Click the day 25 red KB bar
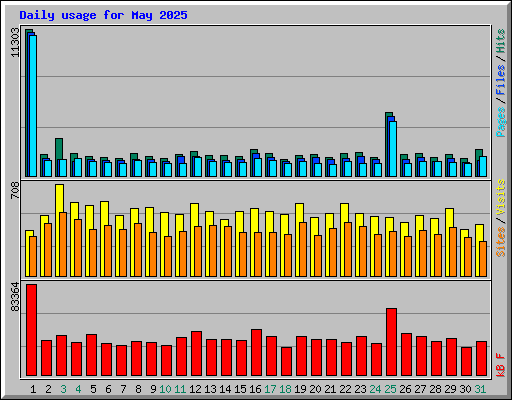Screen dimensions: 512x400 [x=392, y=342]
